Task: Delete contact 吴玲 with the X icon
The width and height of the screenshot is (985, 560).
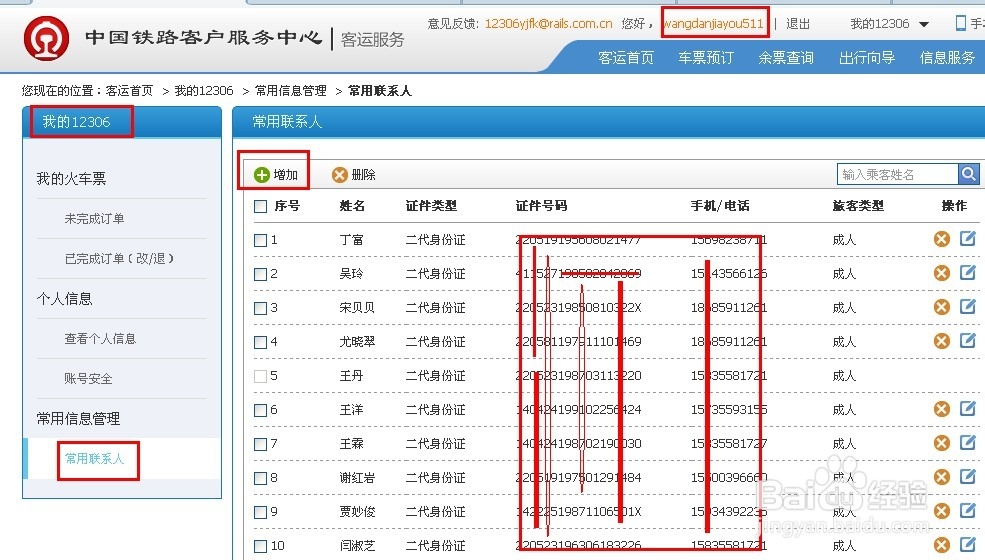Action: [942, 273]
